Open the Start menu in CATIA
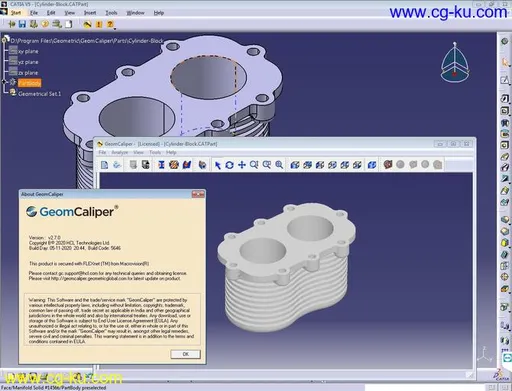 pyautogui.click(x=16, y=13)
